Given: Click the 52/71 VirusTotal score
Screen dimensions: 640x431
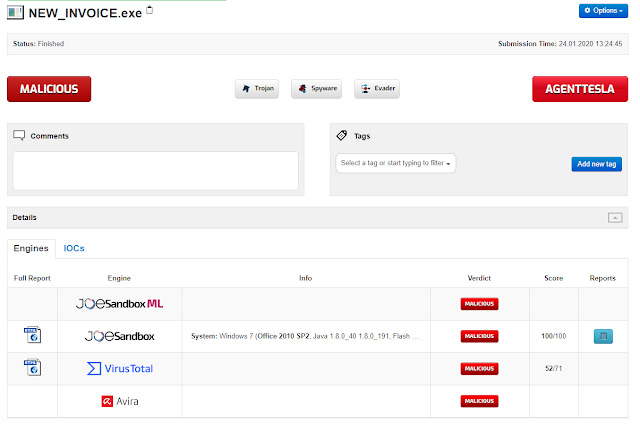Looking at the screenshot, I should tap(553, 368).
